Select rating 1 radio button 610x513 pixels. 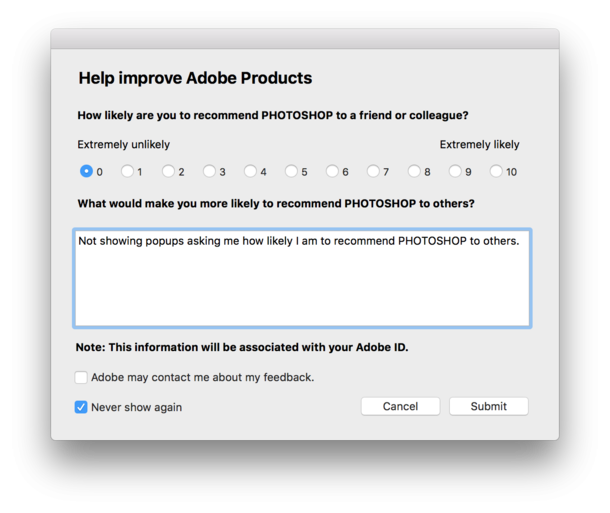(127, 171)
